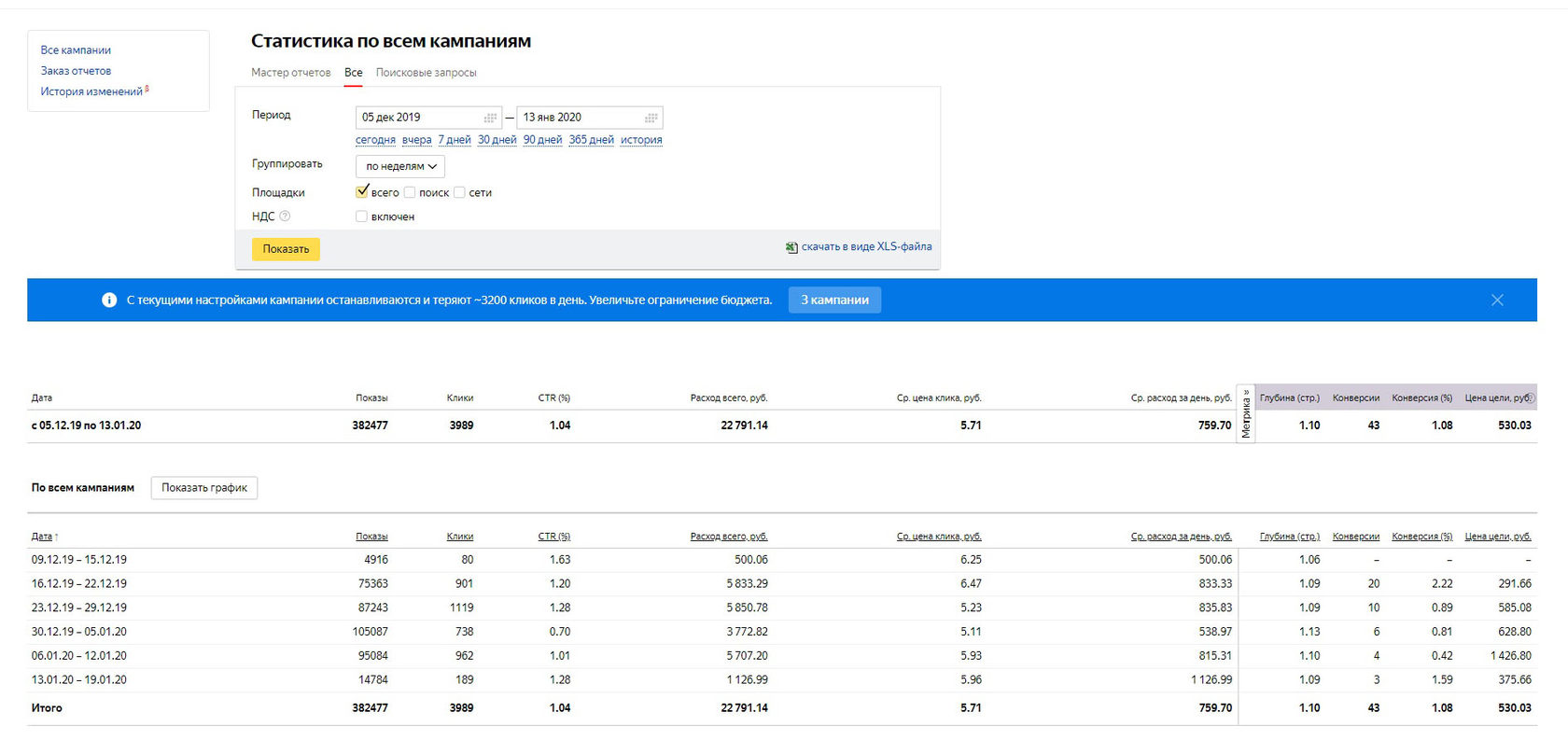Enable the 'поиск' checkbox
This screenshot has width=1568, height=754.
(x=410, y=192)
